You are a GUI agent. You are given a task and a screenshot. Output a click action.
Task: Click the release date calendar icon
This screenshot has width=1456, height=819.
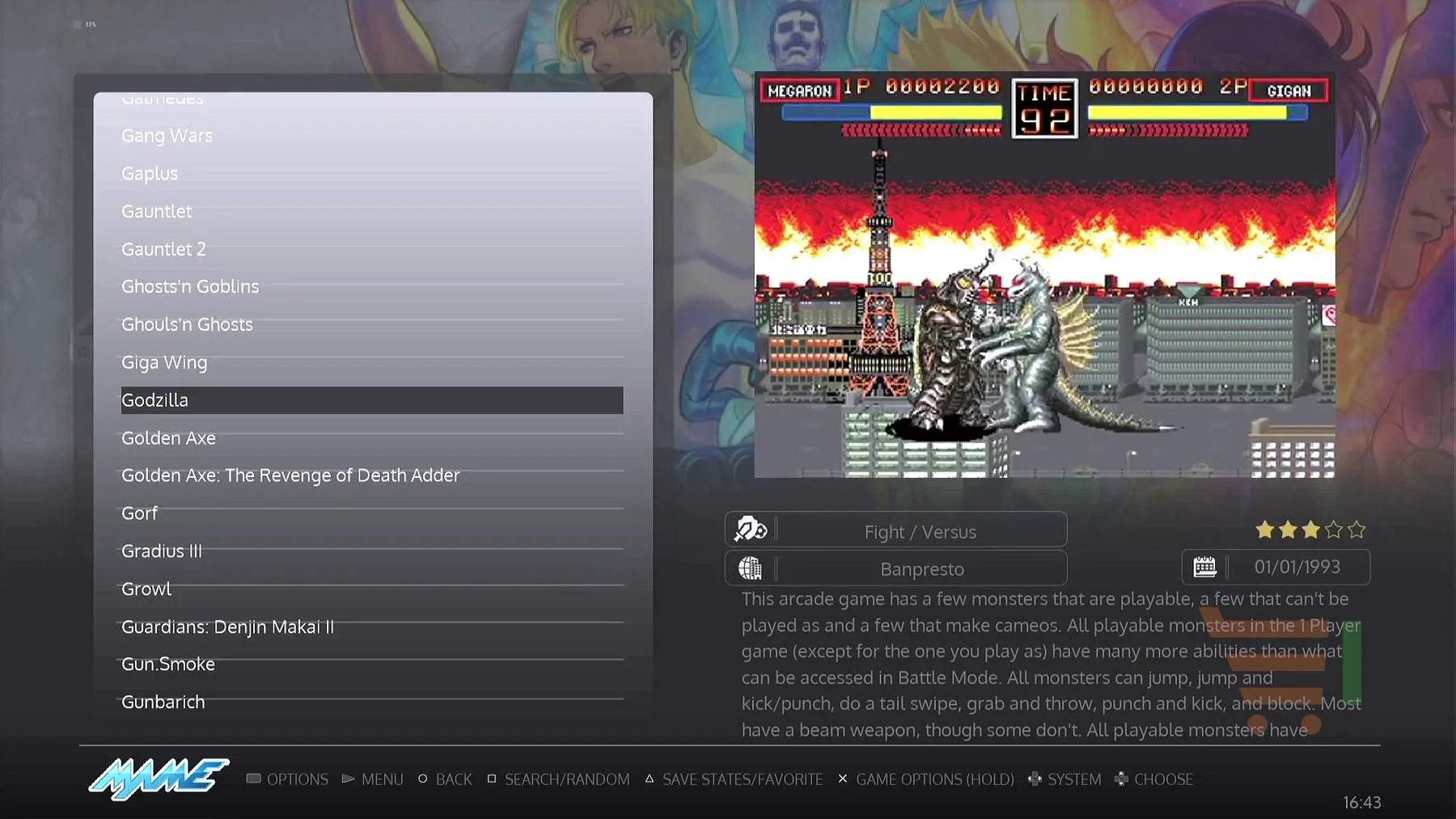[x=1204, y=567]
